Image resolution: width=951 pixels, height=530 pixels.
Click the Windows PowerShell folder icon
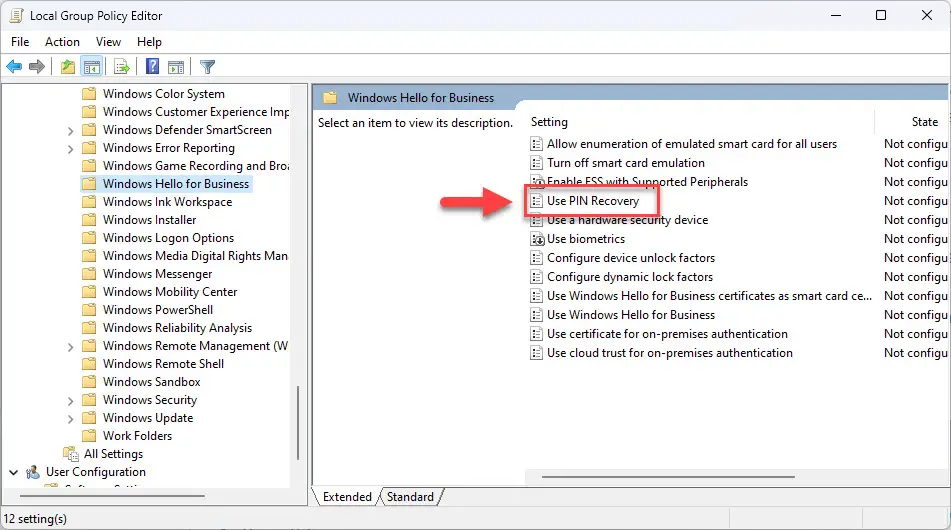pos(89,310)
